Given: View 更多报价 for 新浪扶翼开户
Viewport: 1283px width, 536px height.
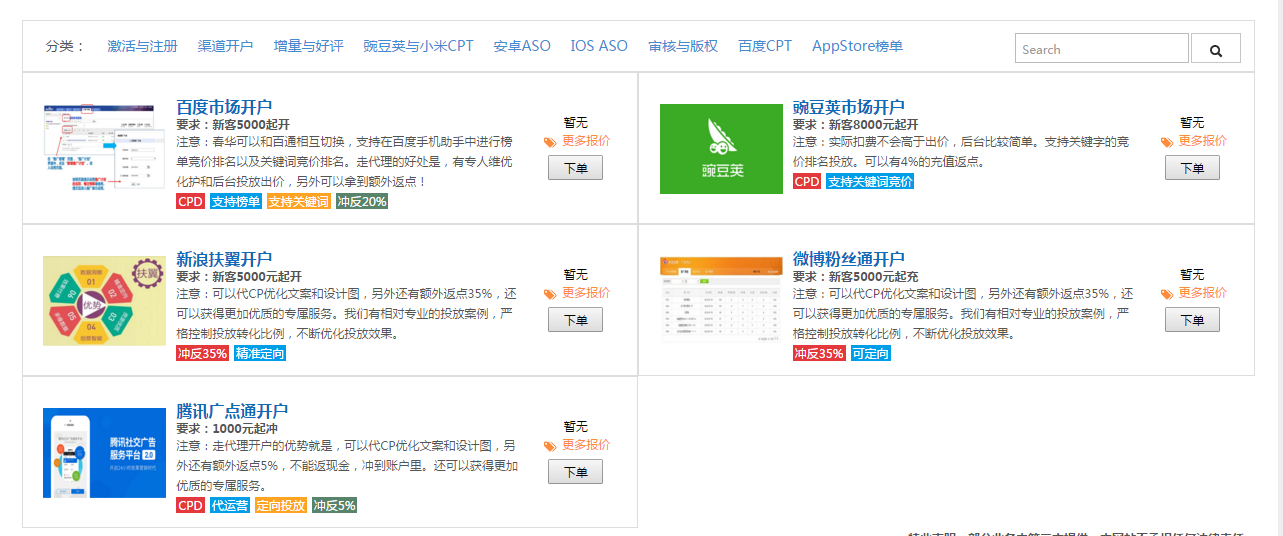Looking at the screenshot, I should coord(586,293).
